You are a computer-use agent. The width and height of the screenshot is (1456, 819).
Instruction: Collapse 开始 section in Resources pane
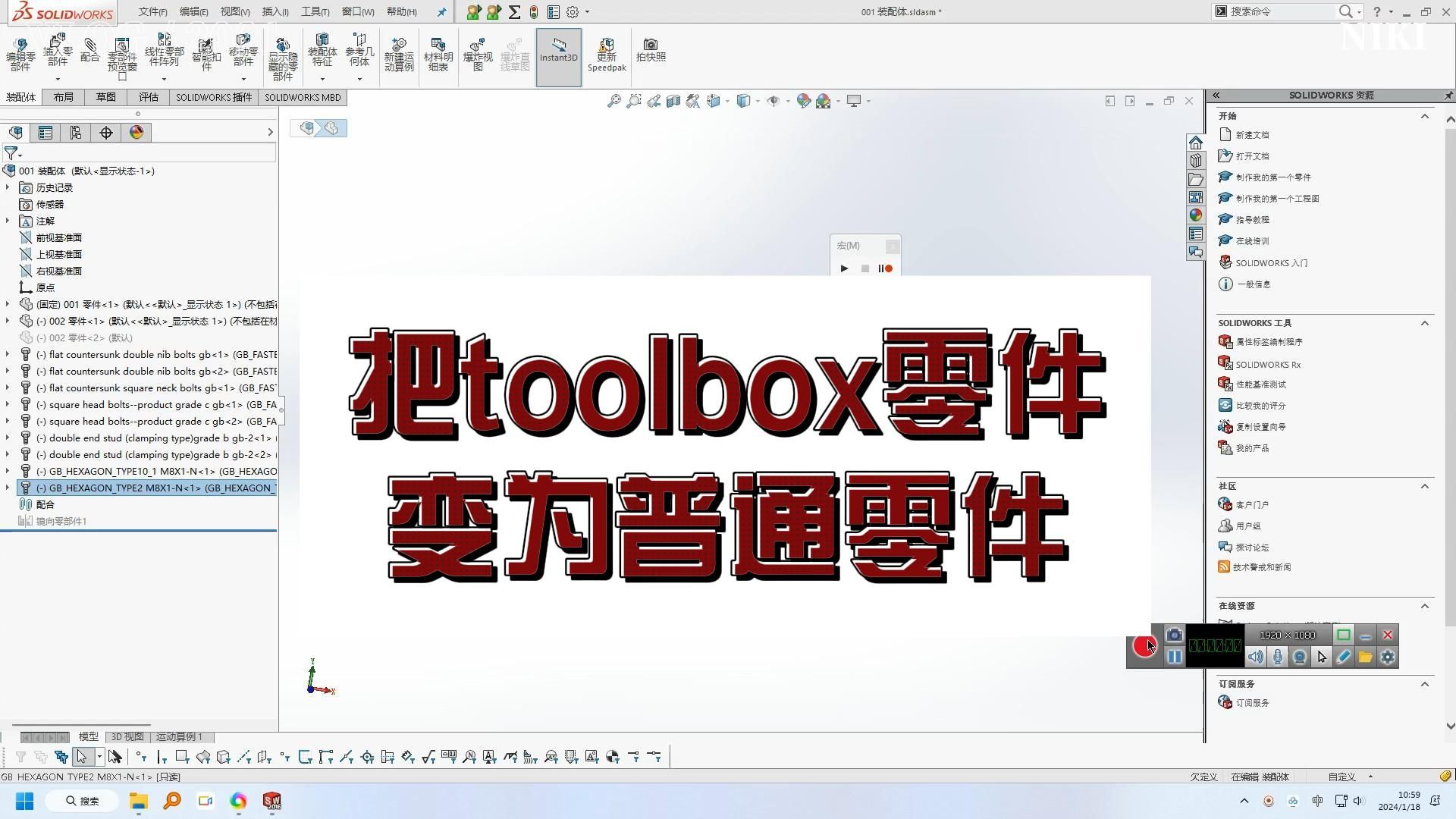point(1425,116)
